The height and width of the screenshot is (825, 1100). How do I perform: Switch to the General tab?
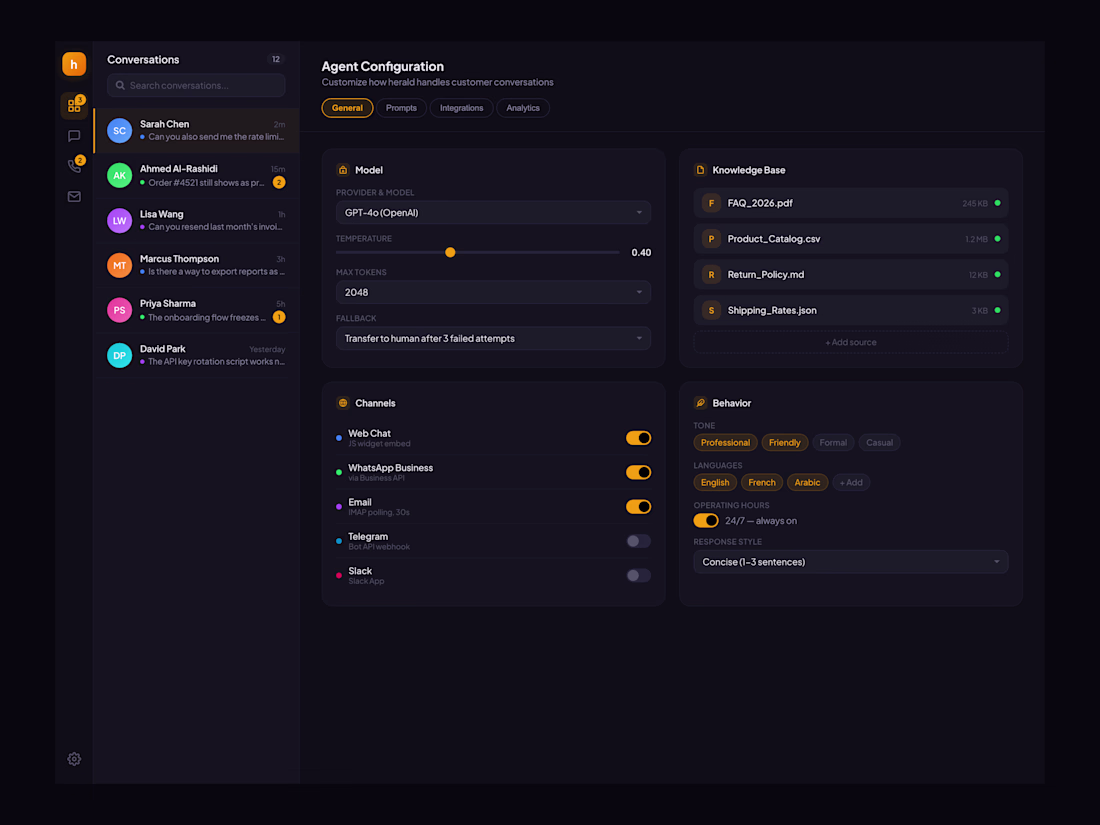347,108
